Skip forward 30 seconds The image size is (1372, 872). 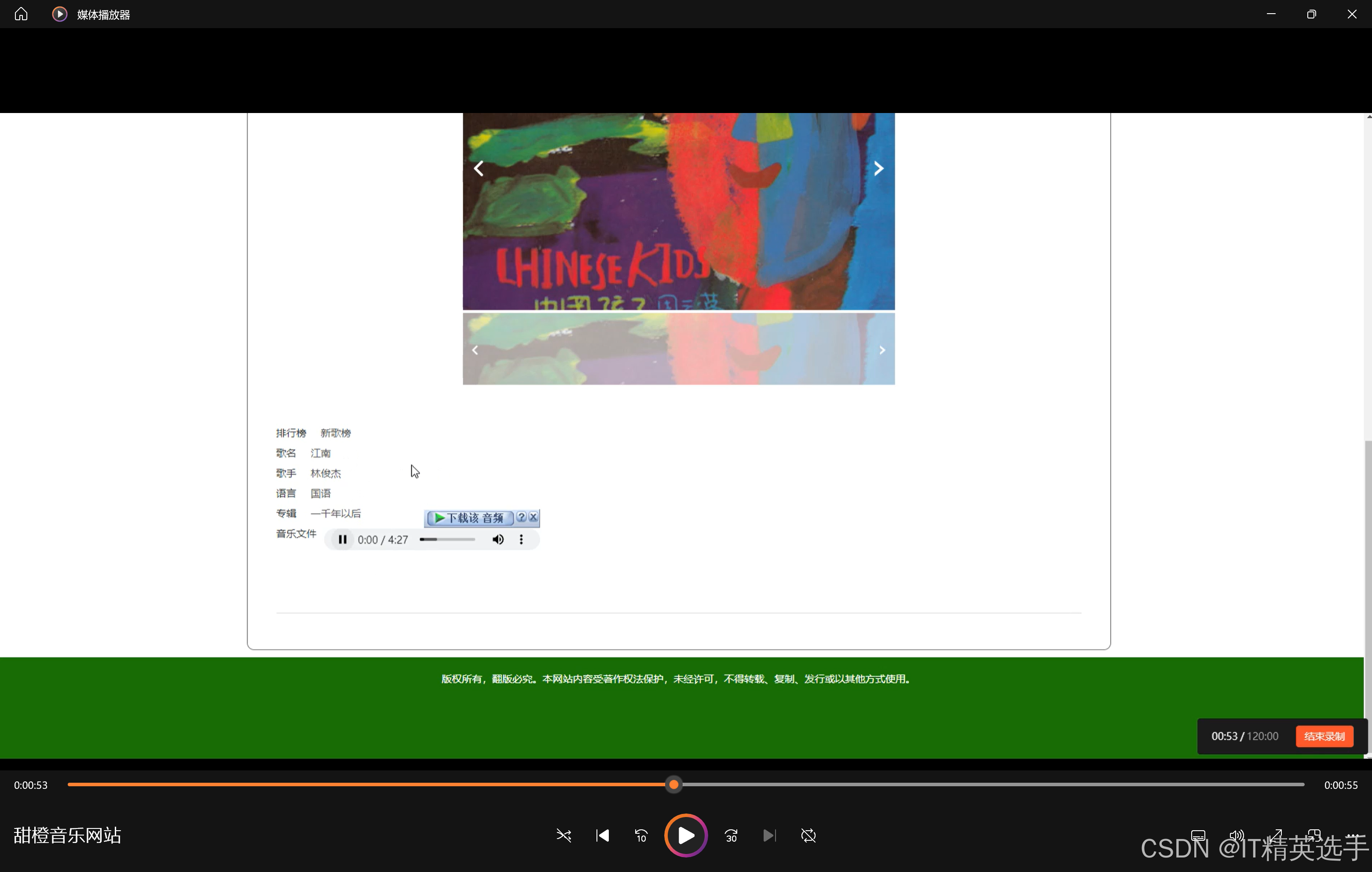click(731, 836)
